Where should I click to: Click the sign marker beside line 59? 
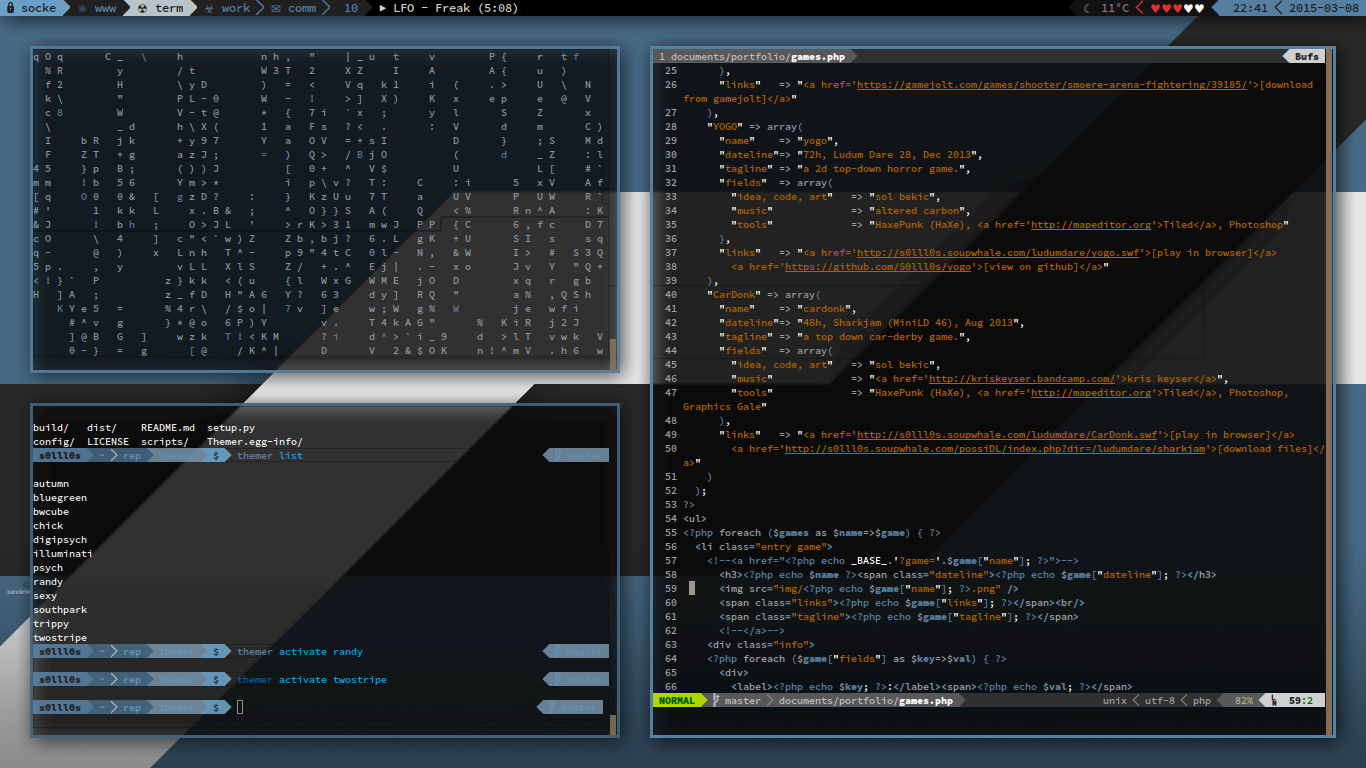pyautogui.click(x=692, y=589)
